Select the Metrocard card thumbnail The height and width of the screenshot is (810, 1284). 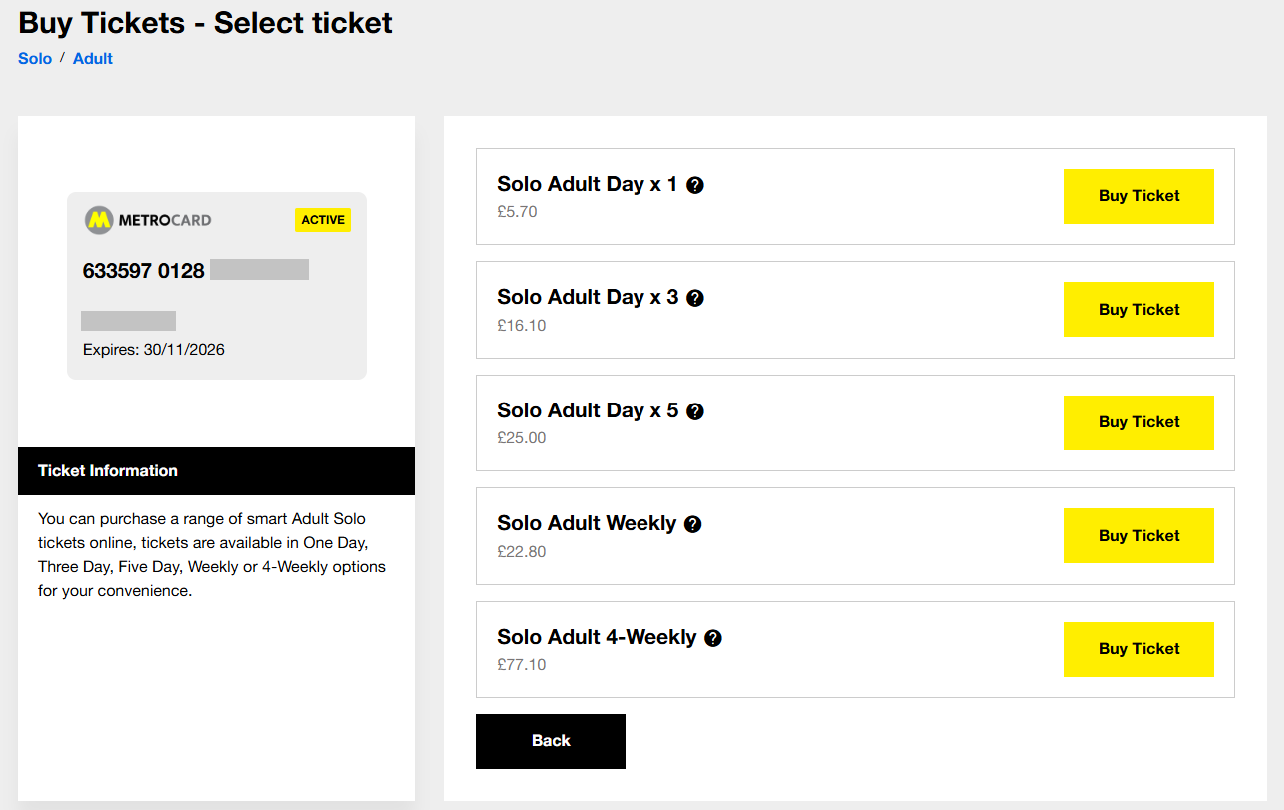point(217,286)
